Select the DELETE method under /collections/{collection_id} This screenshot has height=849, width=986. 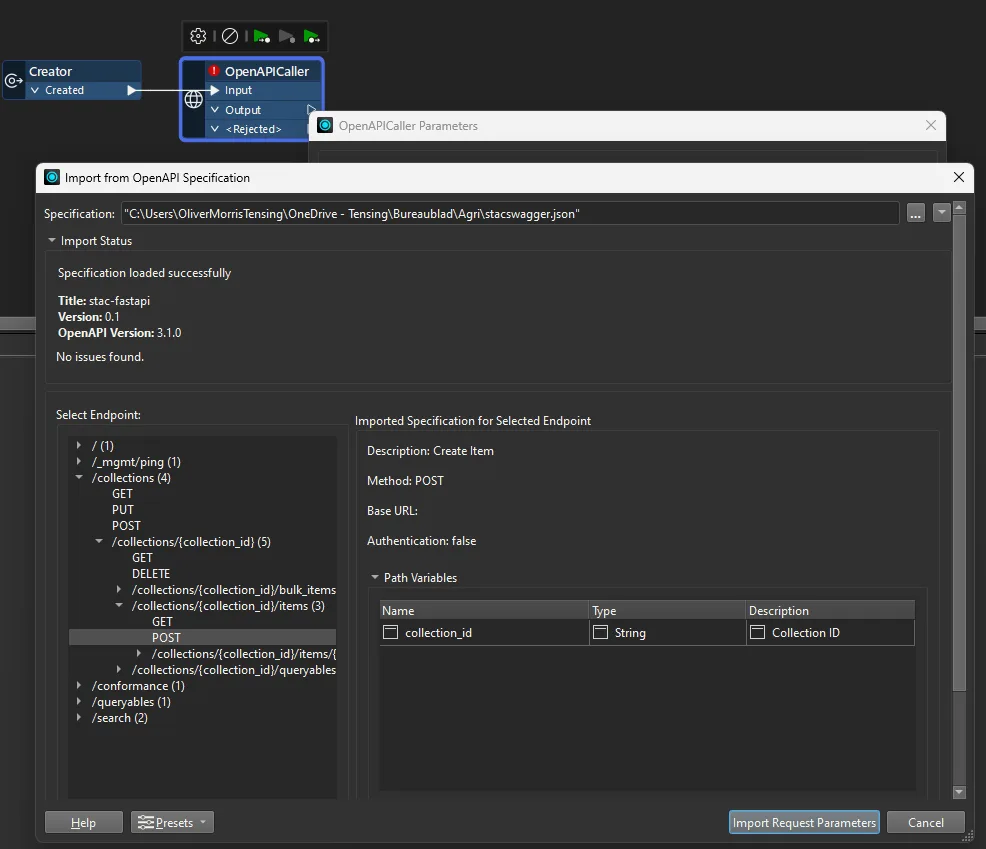click(x=151, y=574)
